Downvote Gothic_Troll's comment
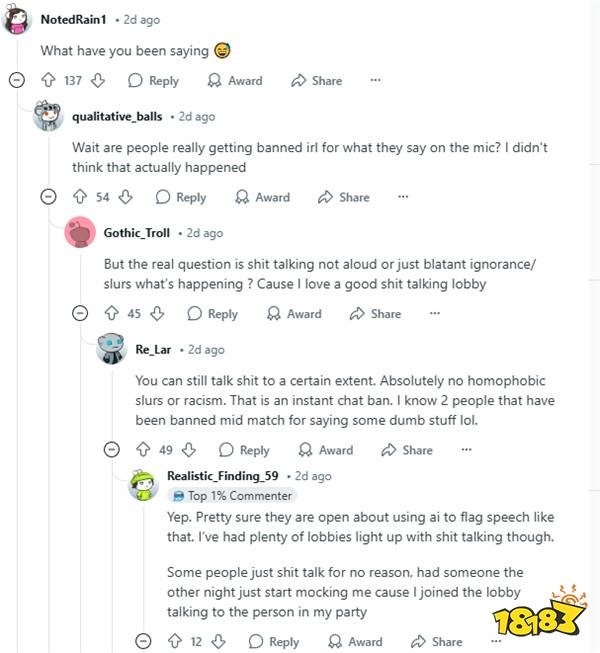This screenshot has width=600, height=653. point(157,314)
